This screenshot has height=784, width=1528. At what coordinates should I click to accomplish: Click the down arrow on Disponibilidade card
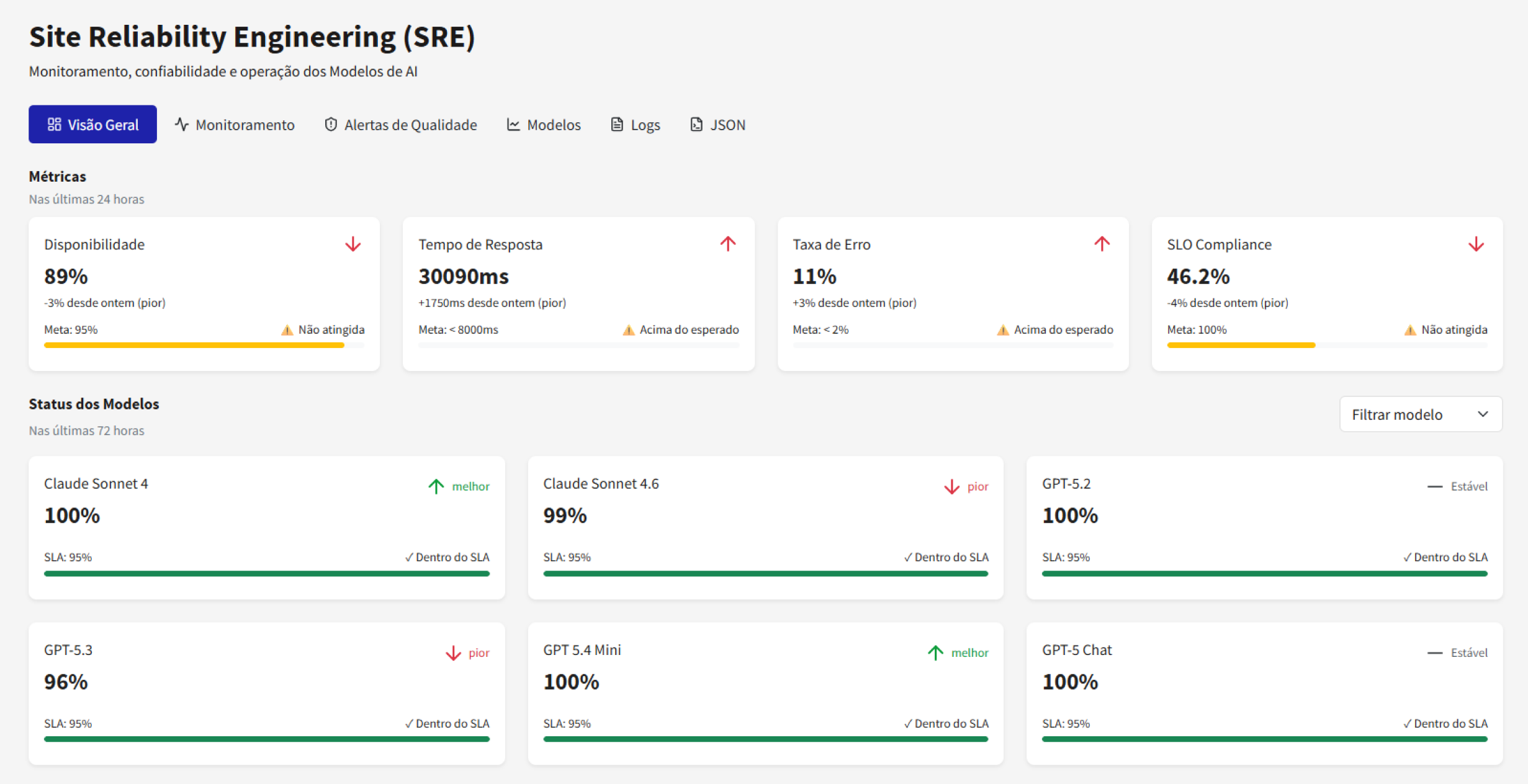[x=353, y=244]
